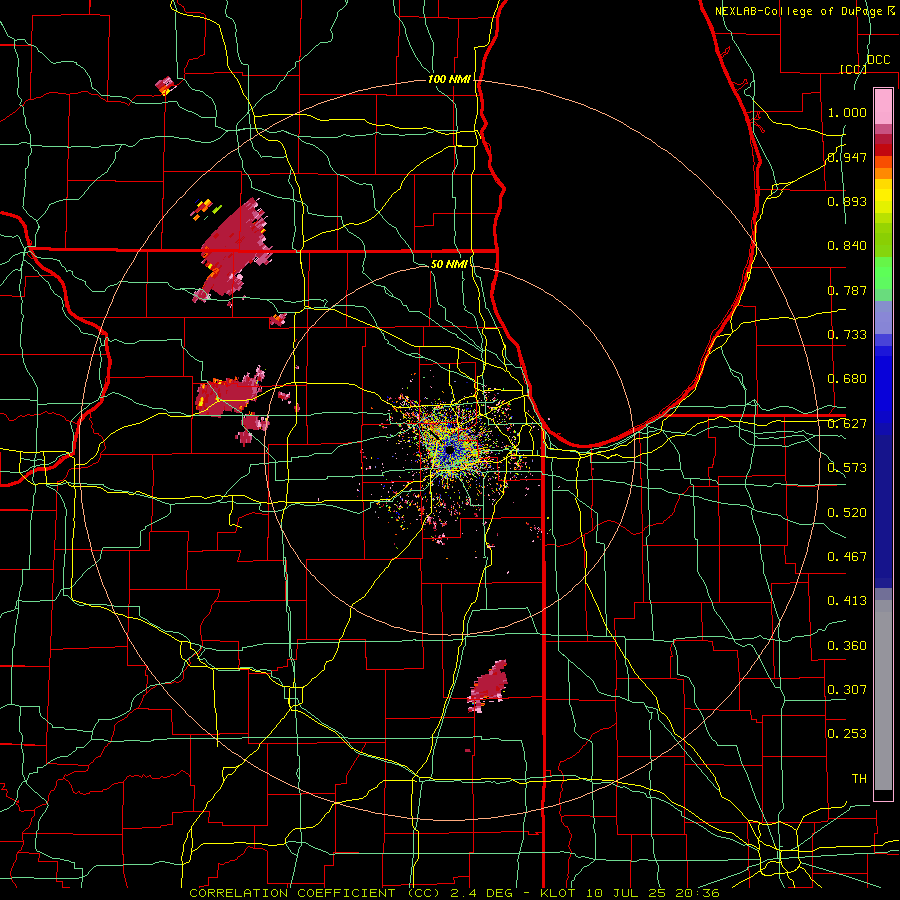The image size is (900, 900).
Task: Pick the orange color bar segment
Action: [883, 173]
